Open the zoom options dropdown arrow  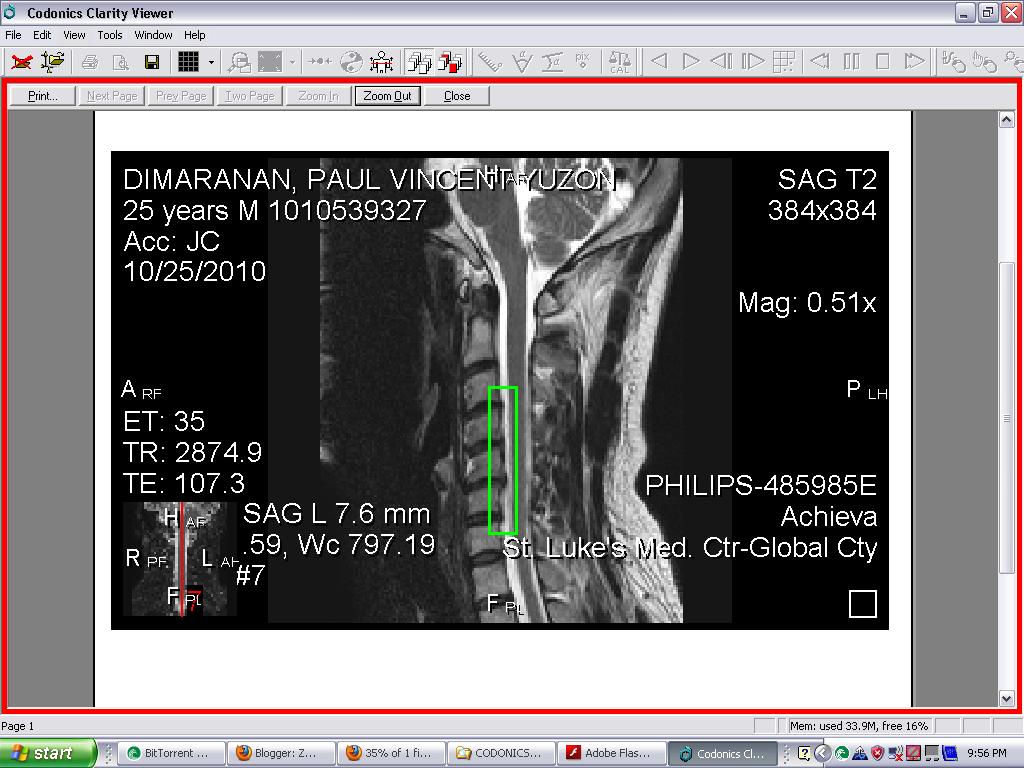pyautogui.click(x=291, y=61)
